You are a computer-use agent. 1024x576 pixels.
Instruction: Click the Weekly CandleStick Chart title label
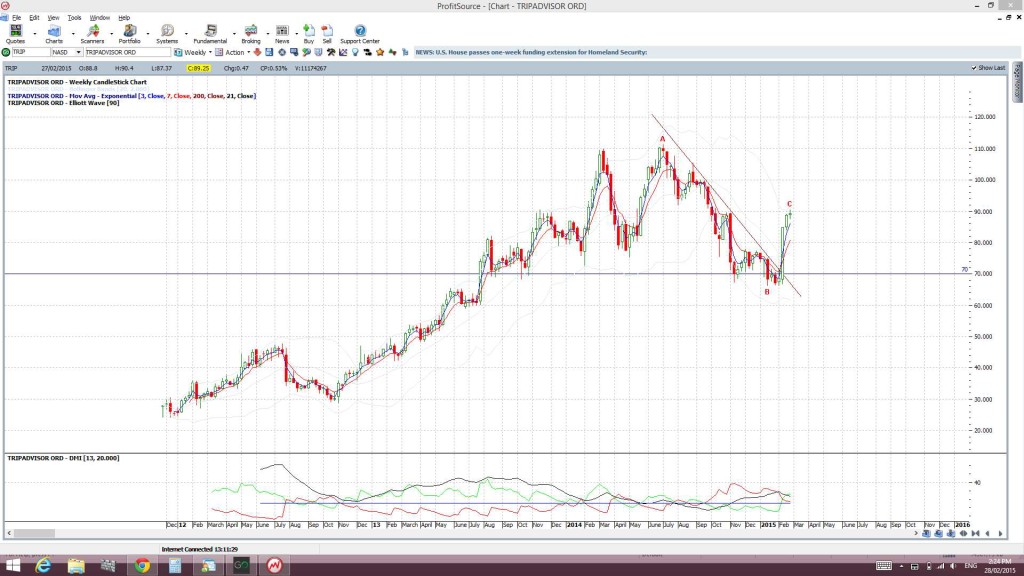(77, 82)
